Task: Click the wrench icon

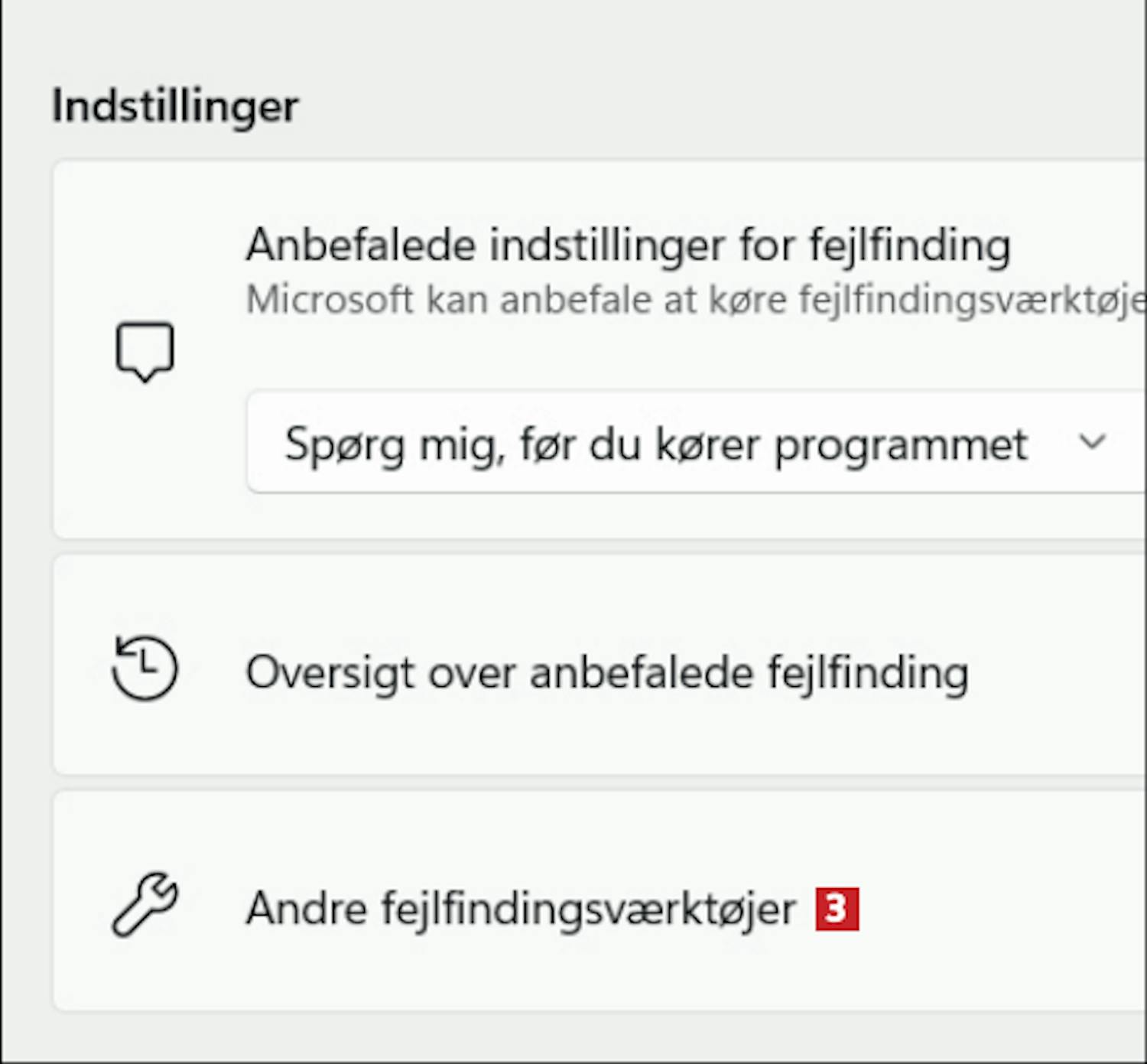Action: tap(145, 904)
